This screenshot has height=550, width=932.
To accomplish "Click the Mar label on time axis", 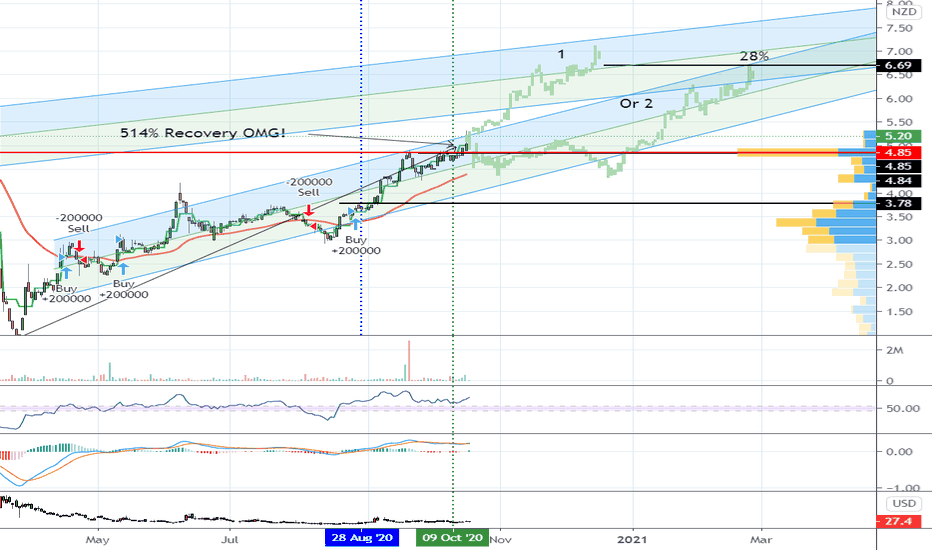I will click(x=761, y=540).
